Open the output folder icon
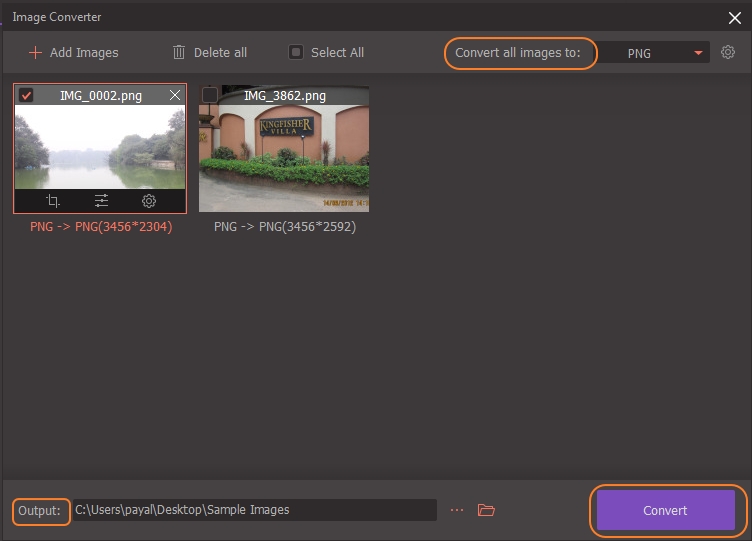The image size is (752, 541). point(486,510)
